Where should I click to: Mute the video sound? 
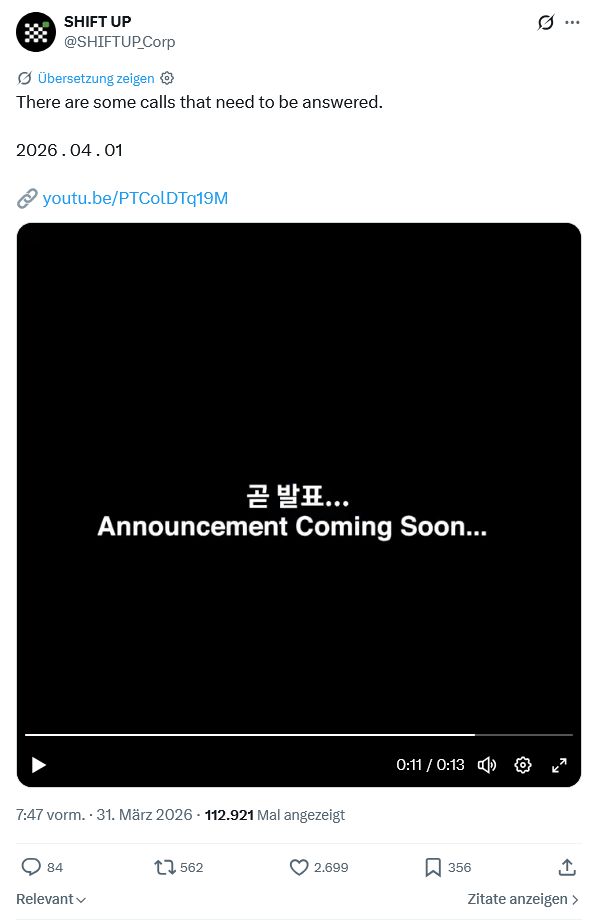click(x=487, y=765)
